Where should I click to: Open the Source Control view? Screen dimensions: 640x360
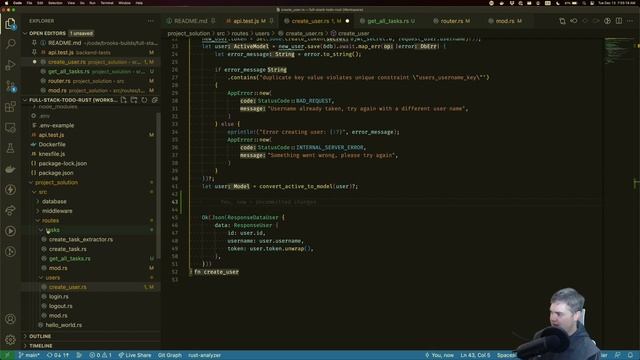(10, 86)
